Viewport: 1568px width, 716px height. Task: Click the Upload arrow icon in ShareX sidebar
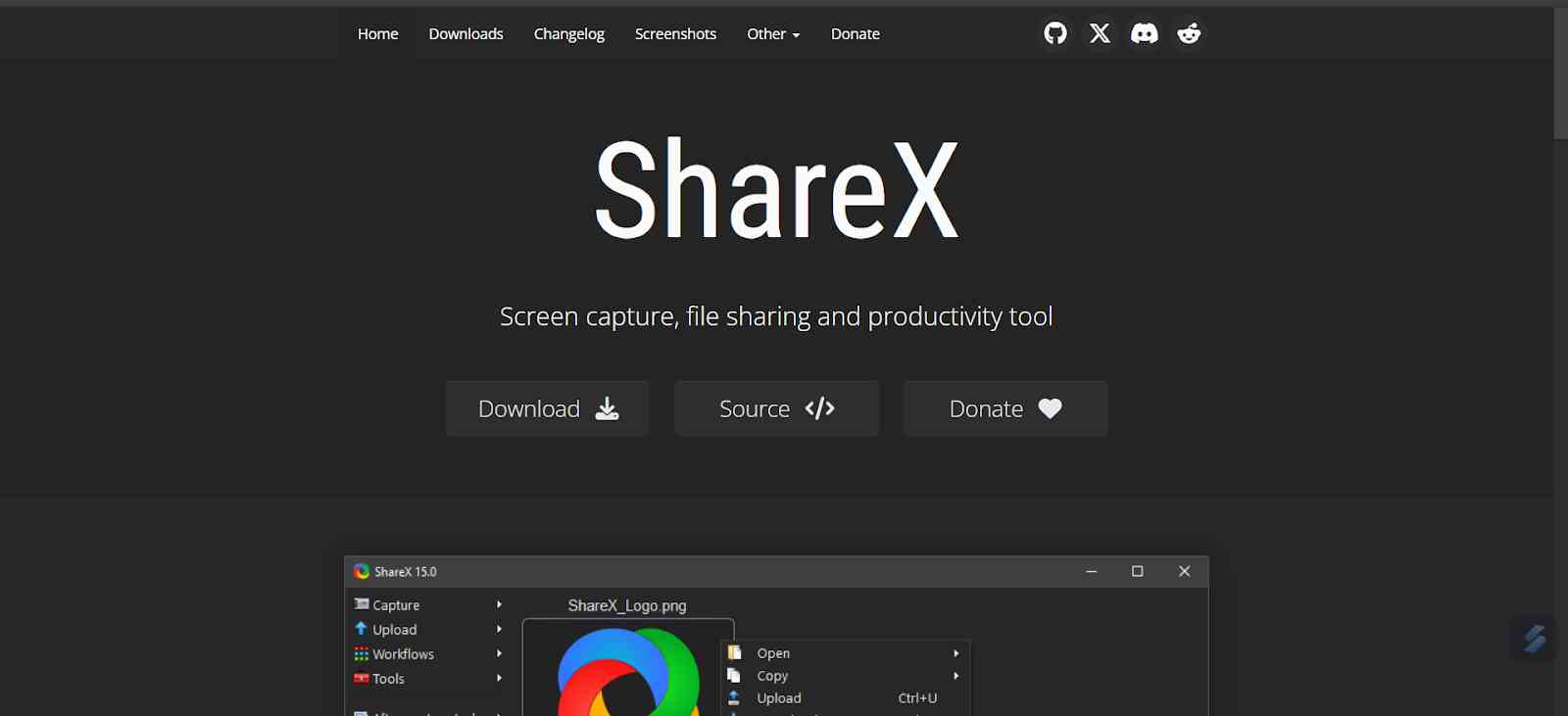tap(361, 629)
